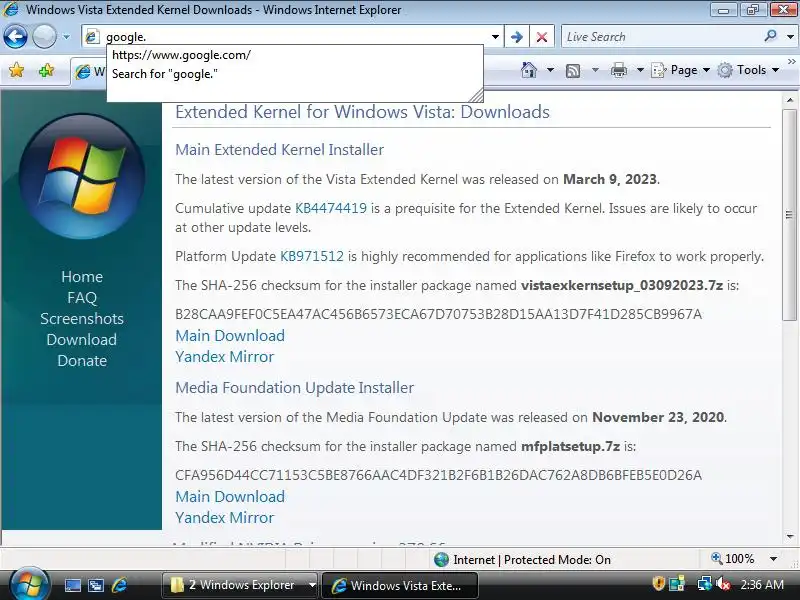Open the FAQ sidebar link

click(82, 297)
